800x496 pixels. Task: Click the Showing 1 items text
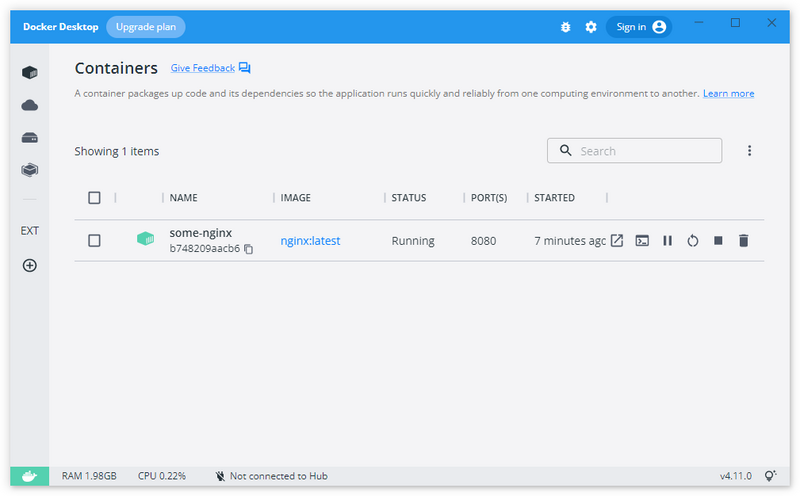[117, 152]
